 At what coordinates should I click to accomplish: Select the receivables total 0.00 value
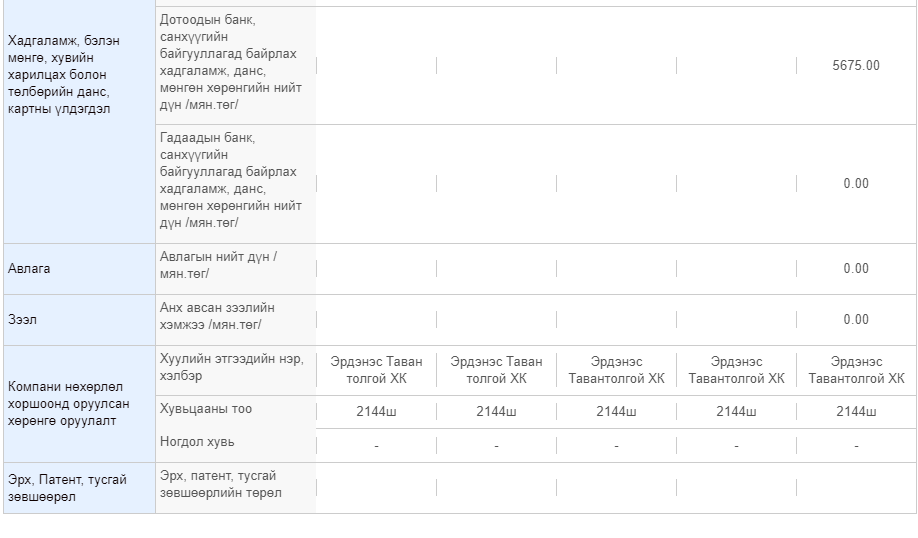855,269
